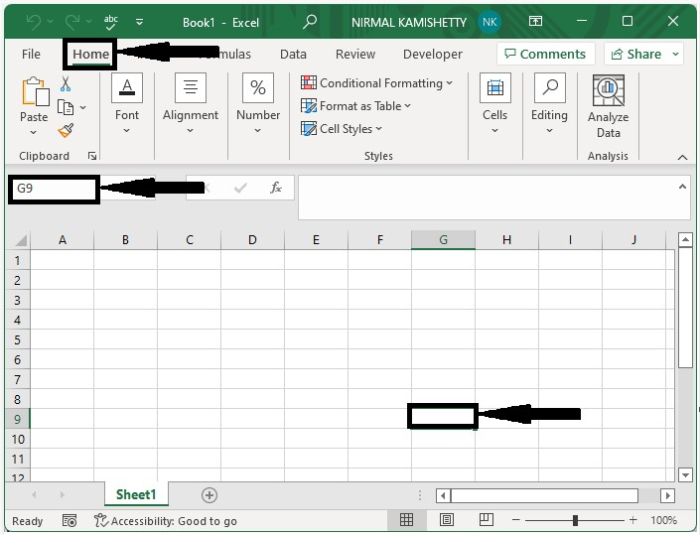
Task: Switch to Page Break Preview icon
Action: (x=486, y=520)
